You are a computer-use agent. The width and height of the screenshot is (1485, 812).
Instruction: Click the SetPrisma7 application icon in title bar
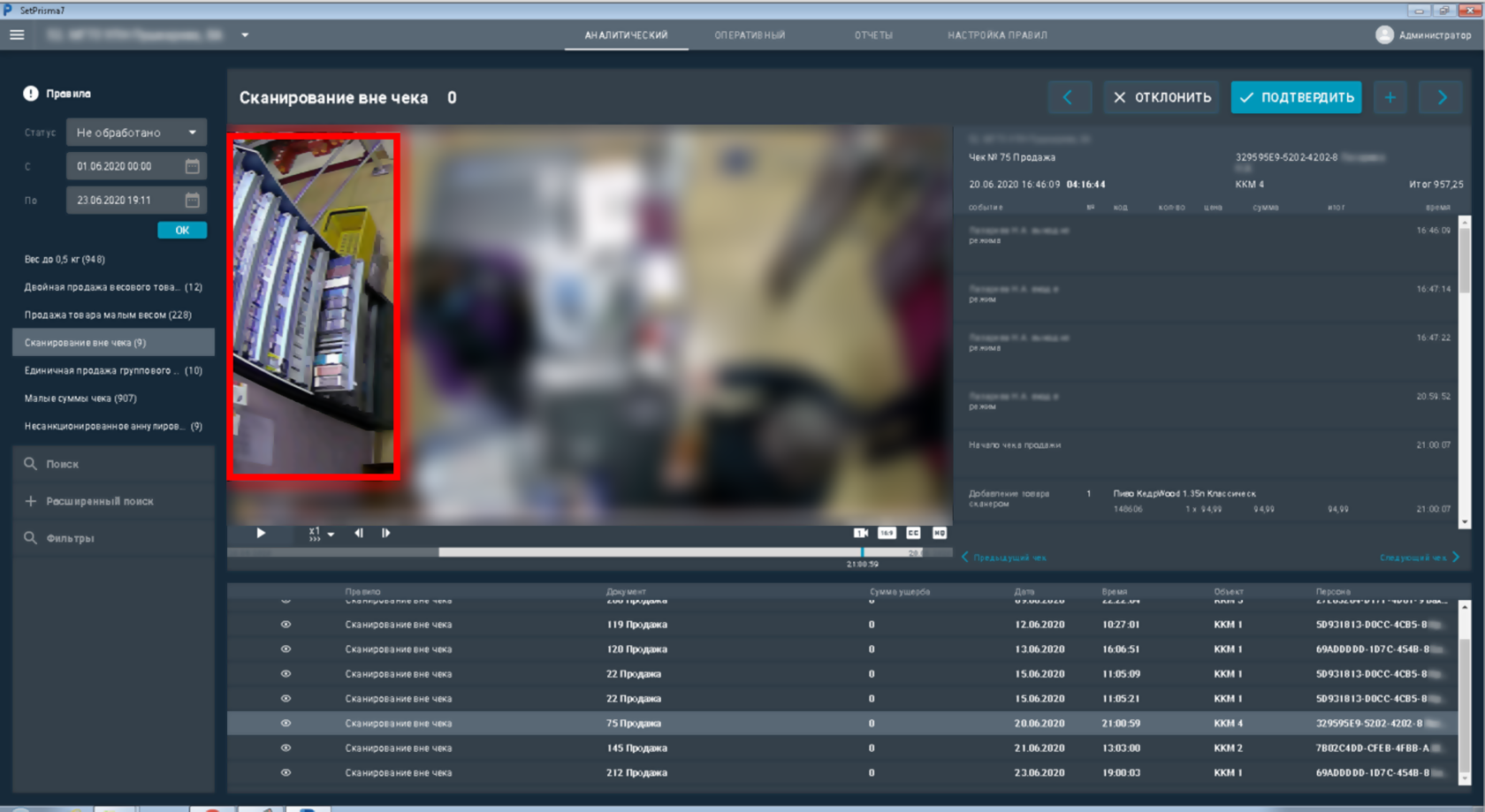pyautogui.click(x=8, y=11)
